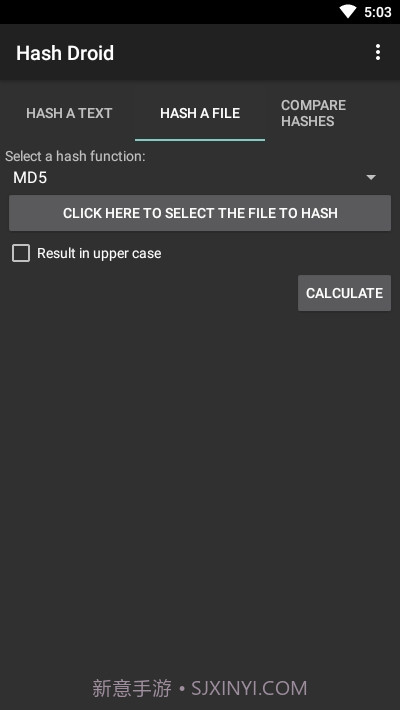Tap the blank app bar area beside the title
The image size is (400, 710).
tap(242, 53)
